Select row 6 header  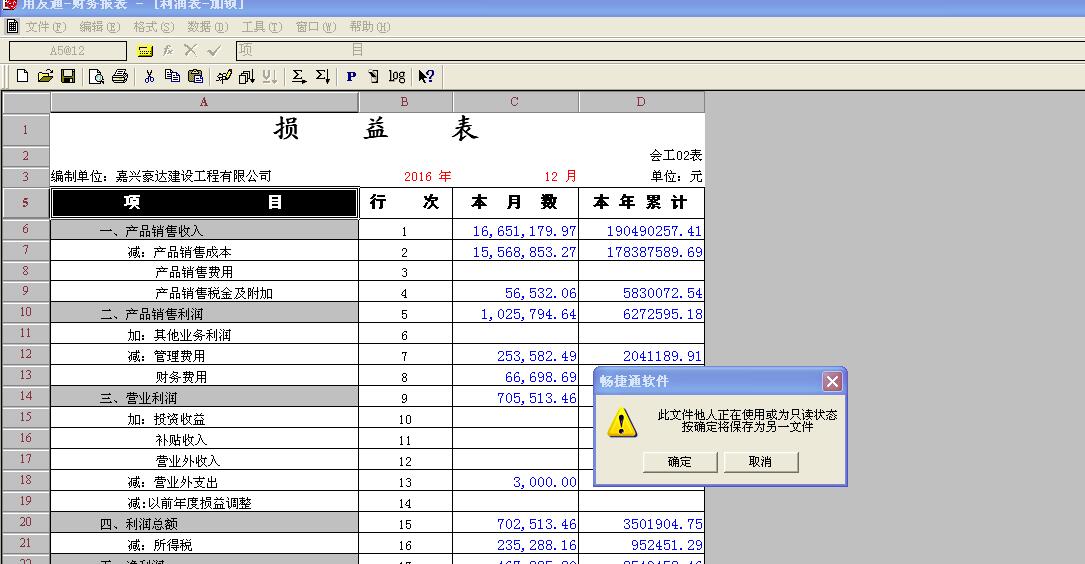26,229
